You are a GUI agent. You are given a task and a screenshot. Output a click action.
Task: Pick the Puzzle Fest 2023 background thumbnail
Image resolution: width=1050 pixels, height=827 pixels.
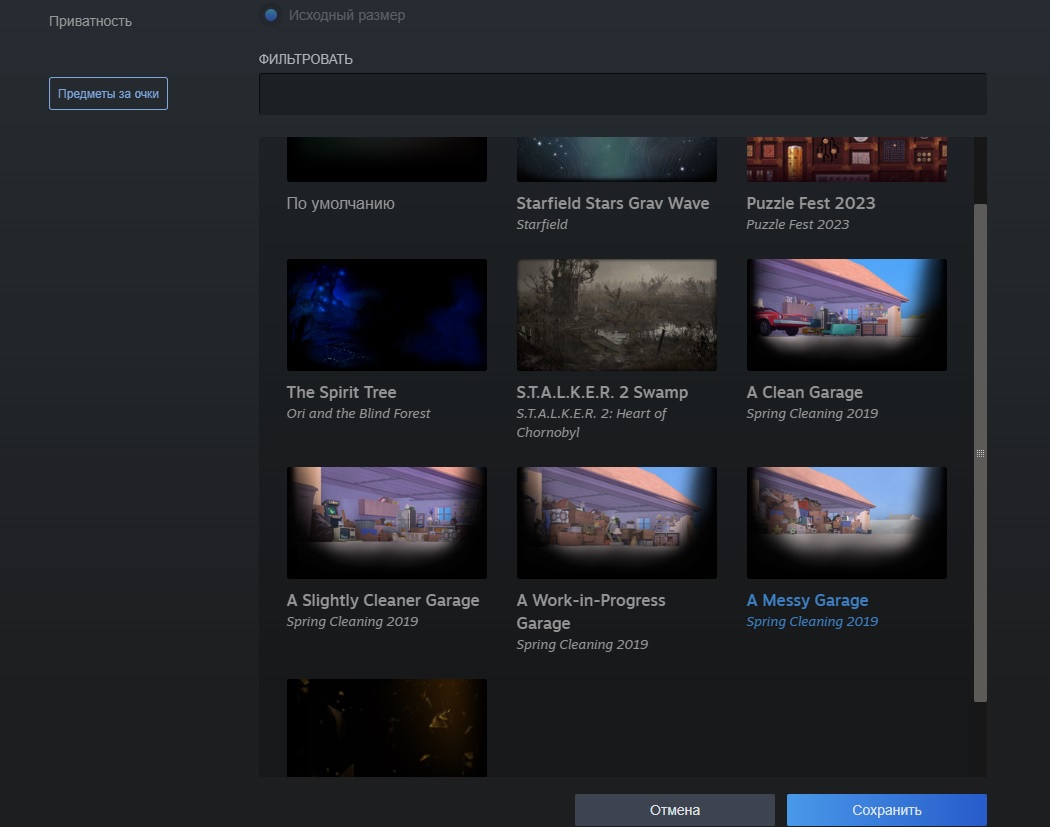[x=846, y=159]
